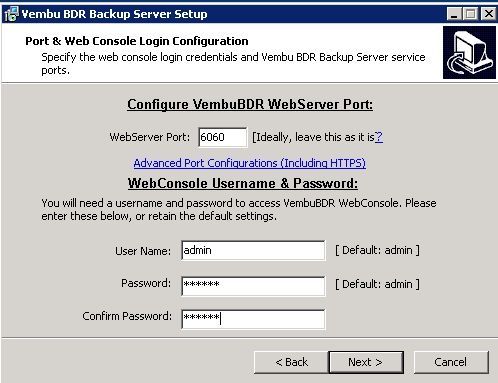
Task: Close the Vembu BDR Backup Server Setup window
Action: tap(488, 14)
